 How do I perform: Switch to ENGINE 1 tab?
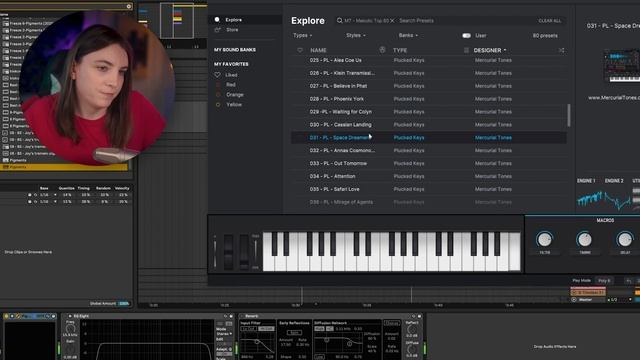(586, 181)
